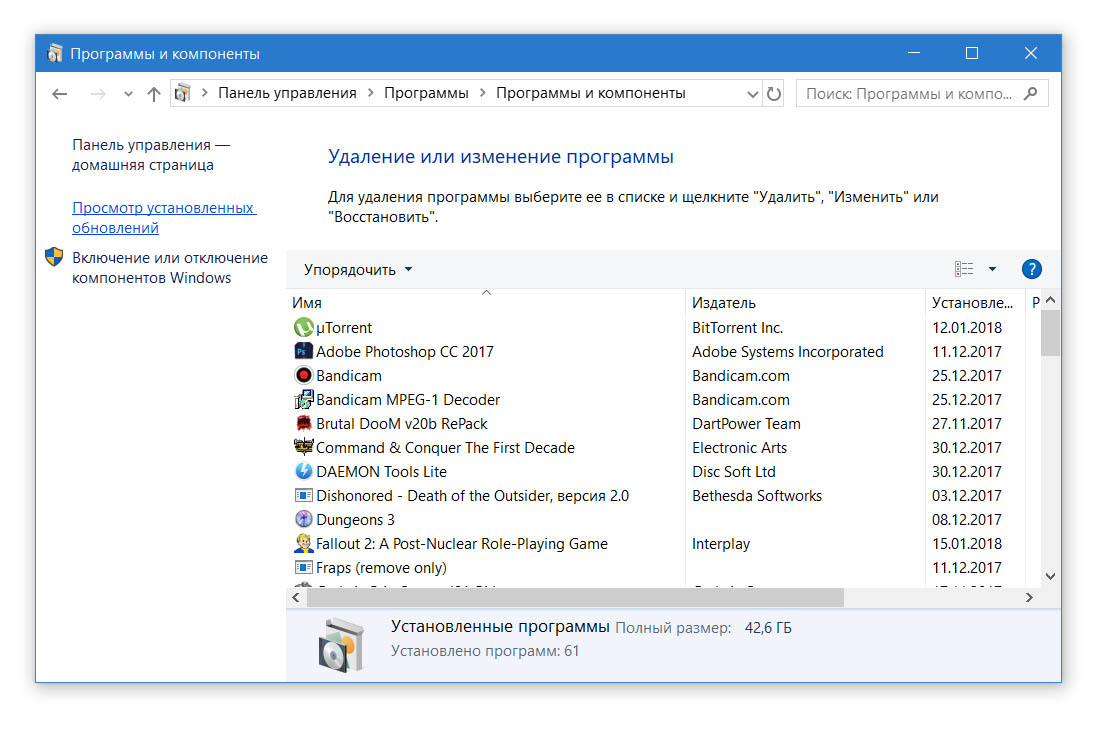The width and height of the screenshot is (1112, 746).
Task: Click Программы и компоненты breadcrumb
Action: (591, 93)
